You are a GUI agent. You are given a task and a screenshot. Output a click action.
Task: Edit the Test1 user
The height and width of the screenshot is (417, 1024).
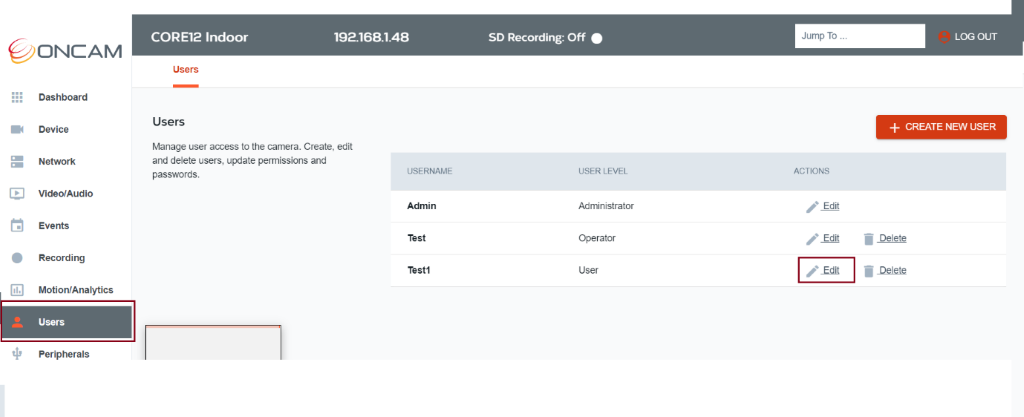(826, 270)
